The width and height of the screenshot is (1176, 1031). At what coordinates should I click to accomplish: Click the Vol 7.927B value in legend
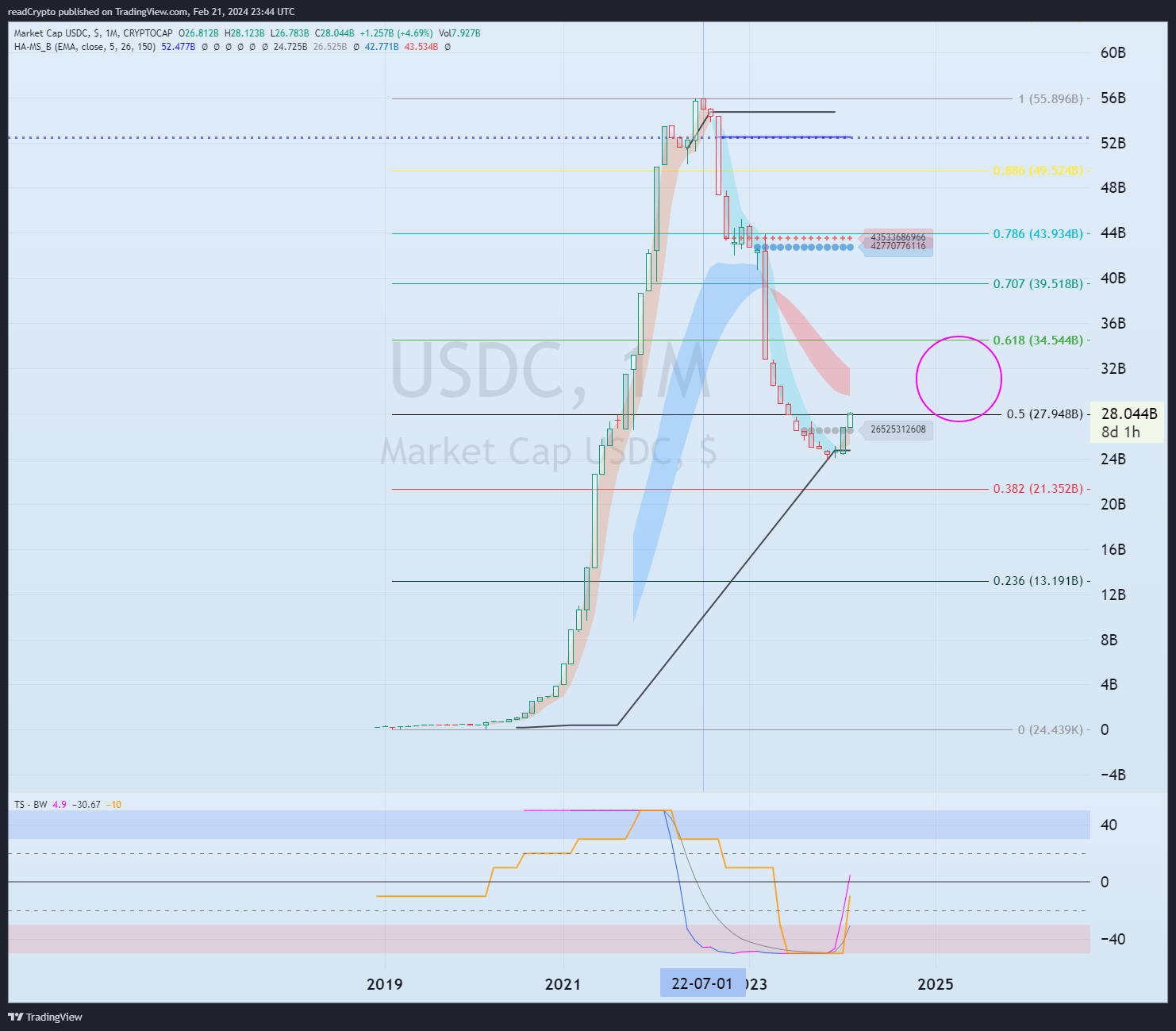(459, 33)
